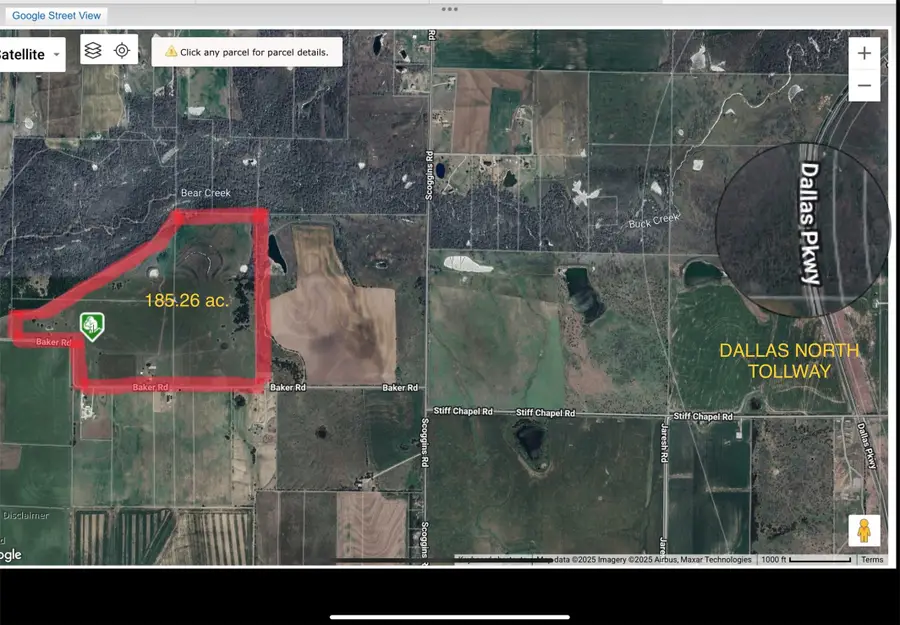Click the pegman Street View figure

(x=863, y=530)
